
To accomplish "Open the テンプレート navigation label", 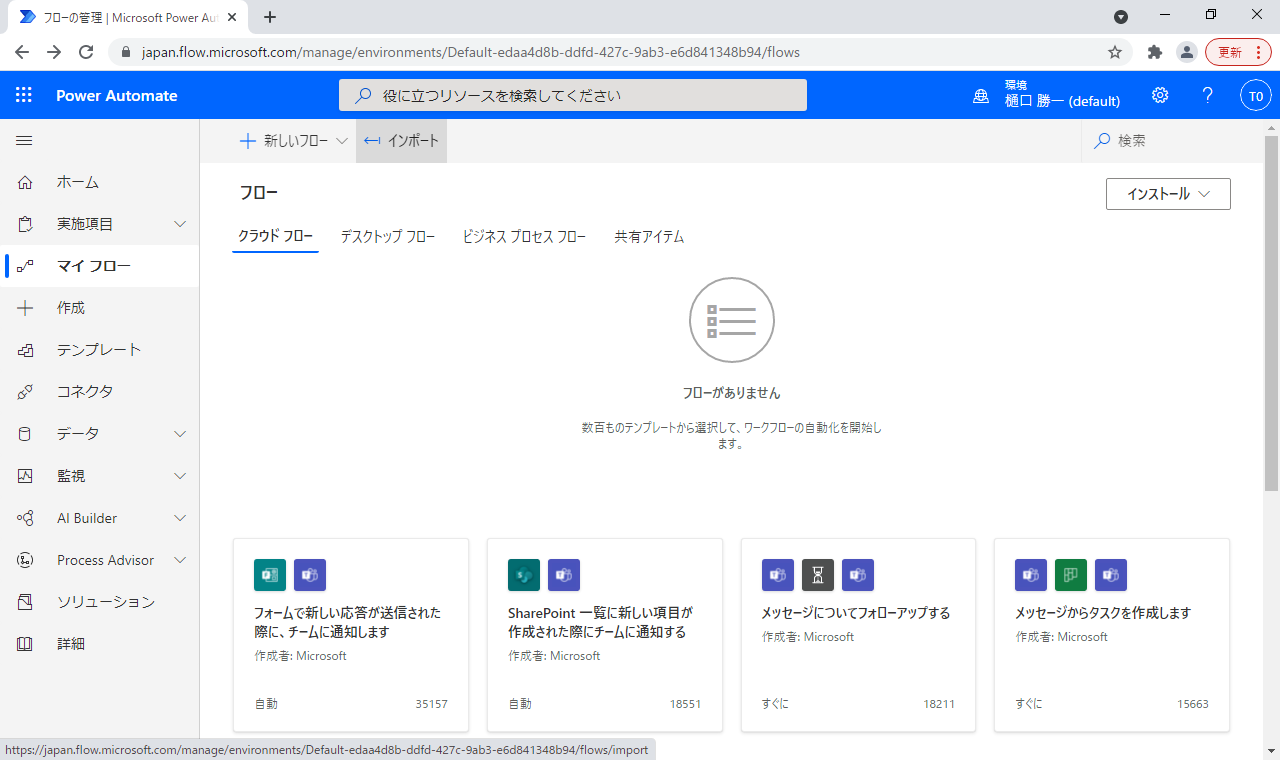I will click(x=99, y=350).
